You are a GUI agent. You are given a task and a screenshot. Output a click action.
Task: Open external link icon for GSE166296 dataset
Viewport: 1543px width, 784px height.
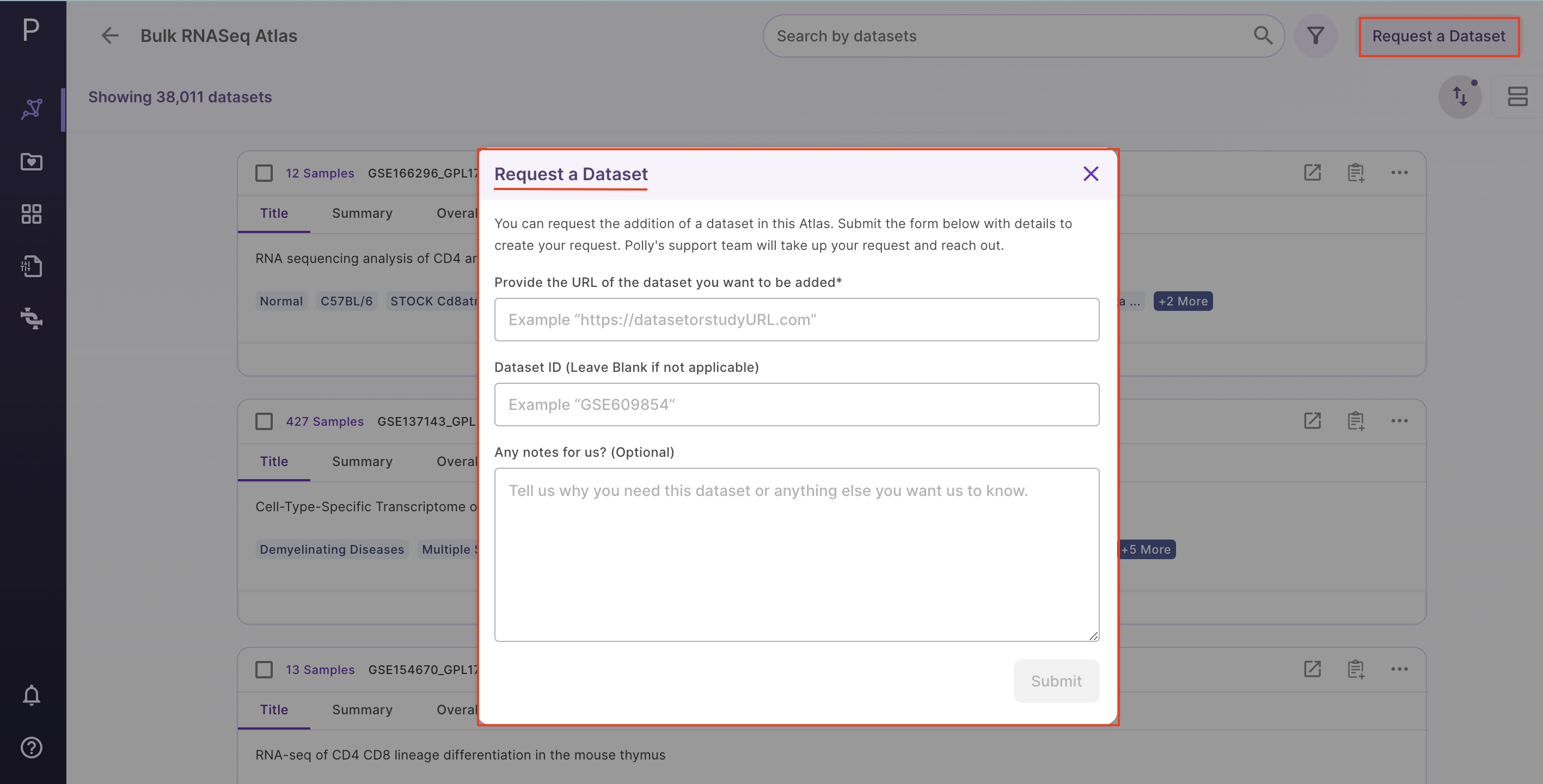pyautogui.click(x=1312, y=173)
